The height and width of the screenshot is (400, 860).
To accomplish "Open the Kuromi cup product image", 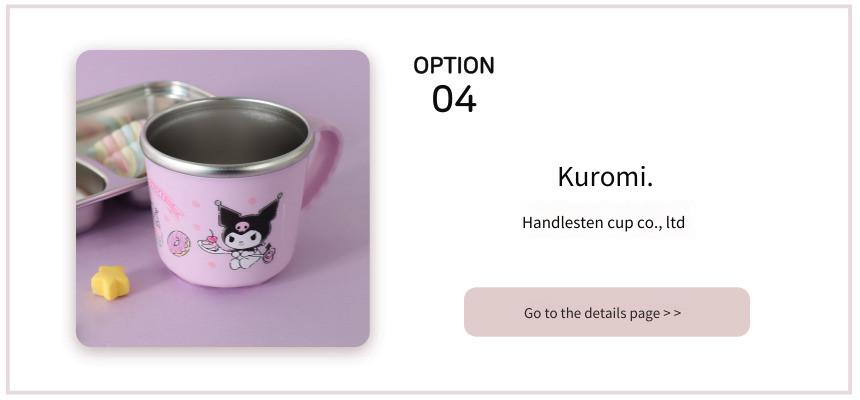I will click(223, 198).
